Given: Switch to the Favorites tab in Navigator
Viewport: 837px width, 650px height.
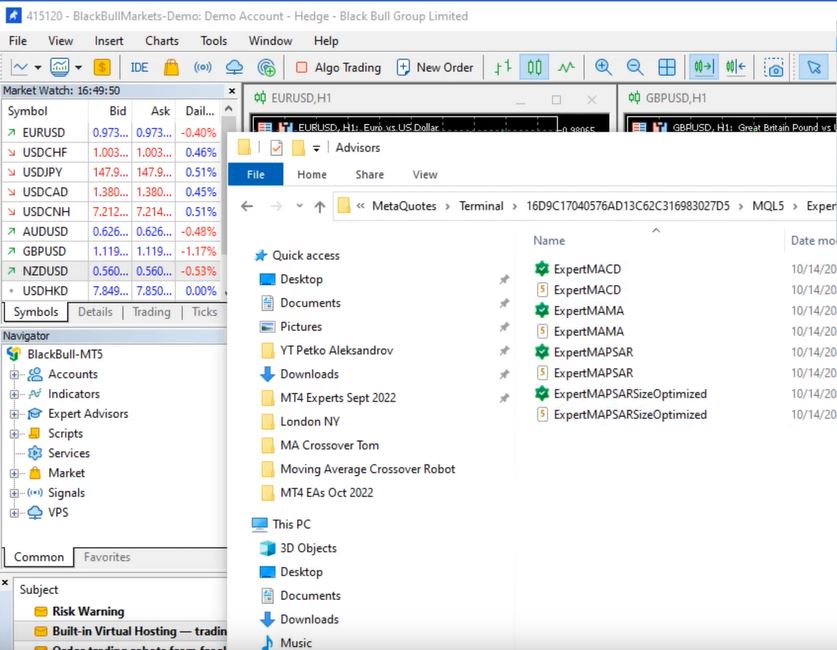Looking at the screenshot, I should click(x=106, y=557).
